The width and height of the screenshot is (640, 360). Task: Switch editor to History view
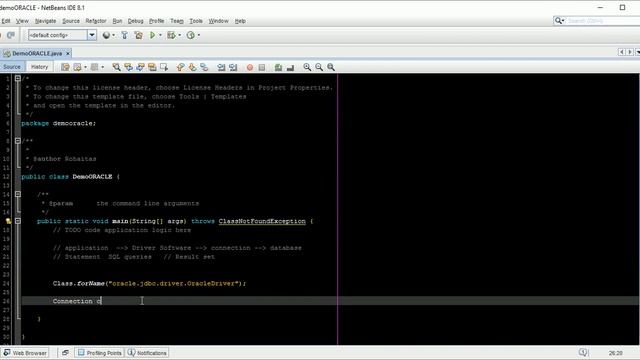[39, 67]
